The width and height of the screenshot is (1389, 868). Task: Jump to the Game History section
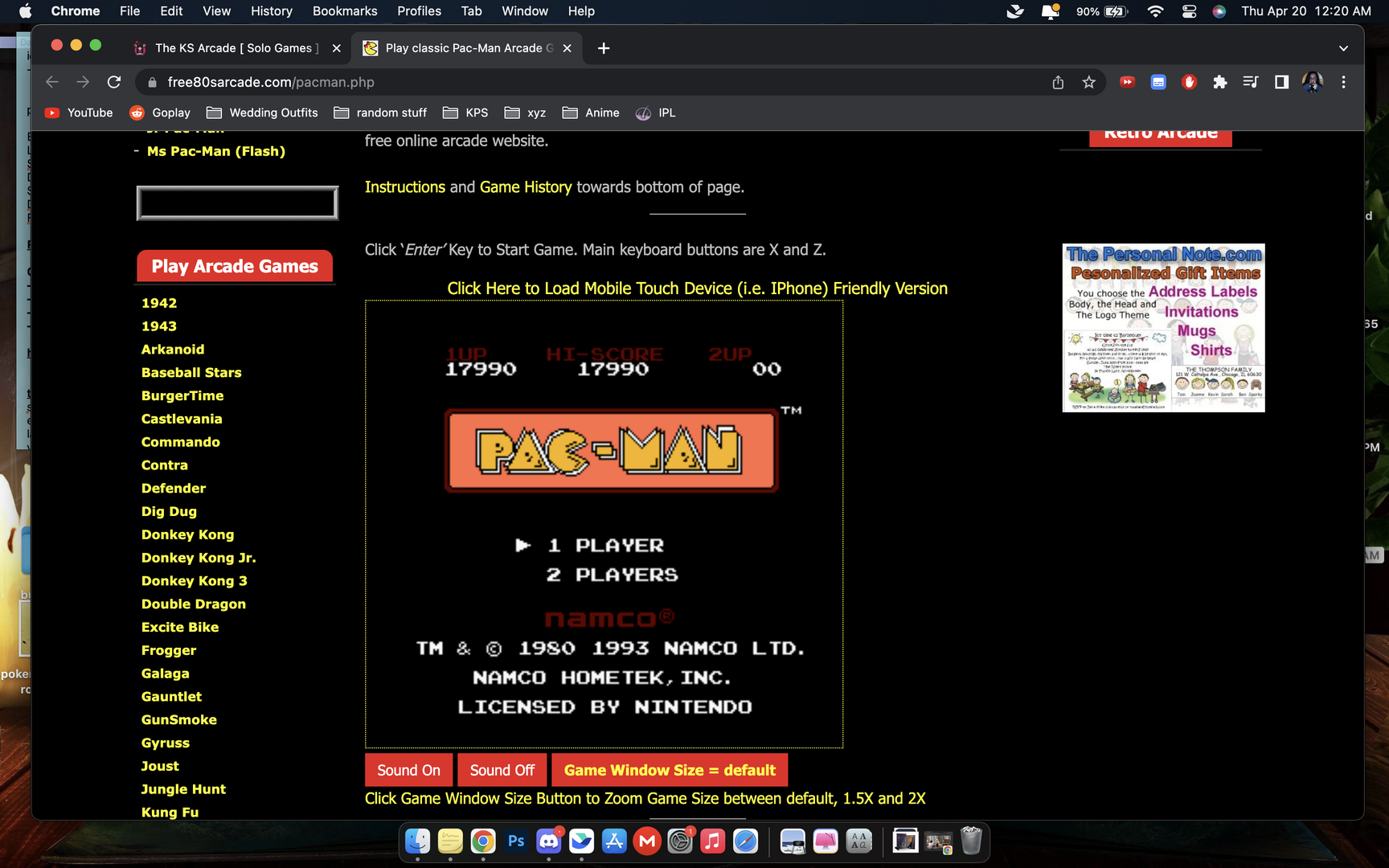526,187
